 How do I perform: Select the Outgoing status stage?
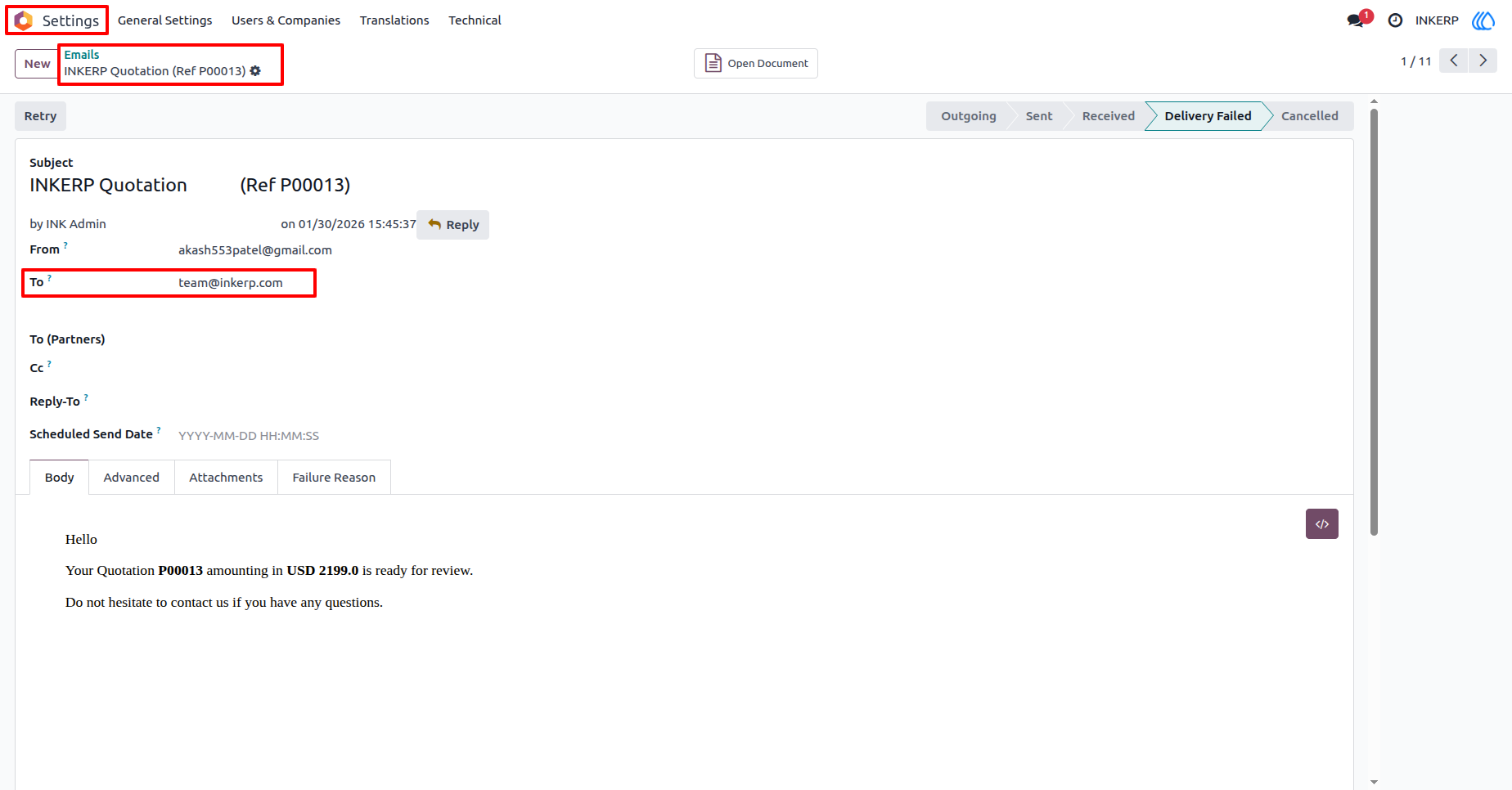[x=969, y=116]
